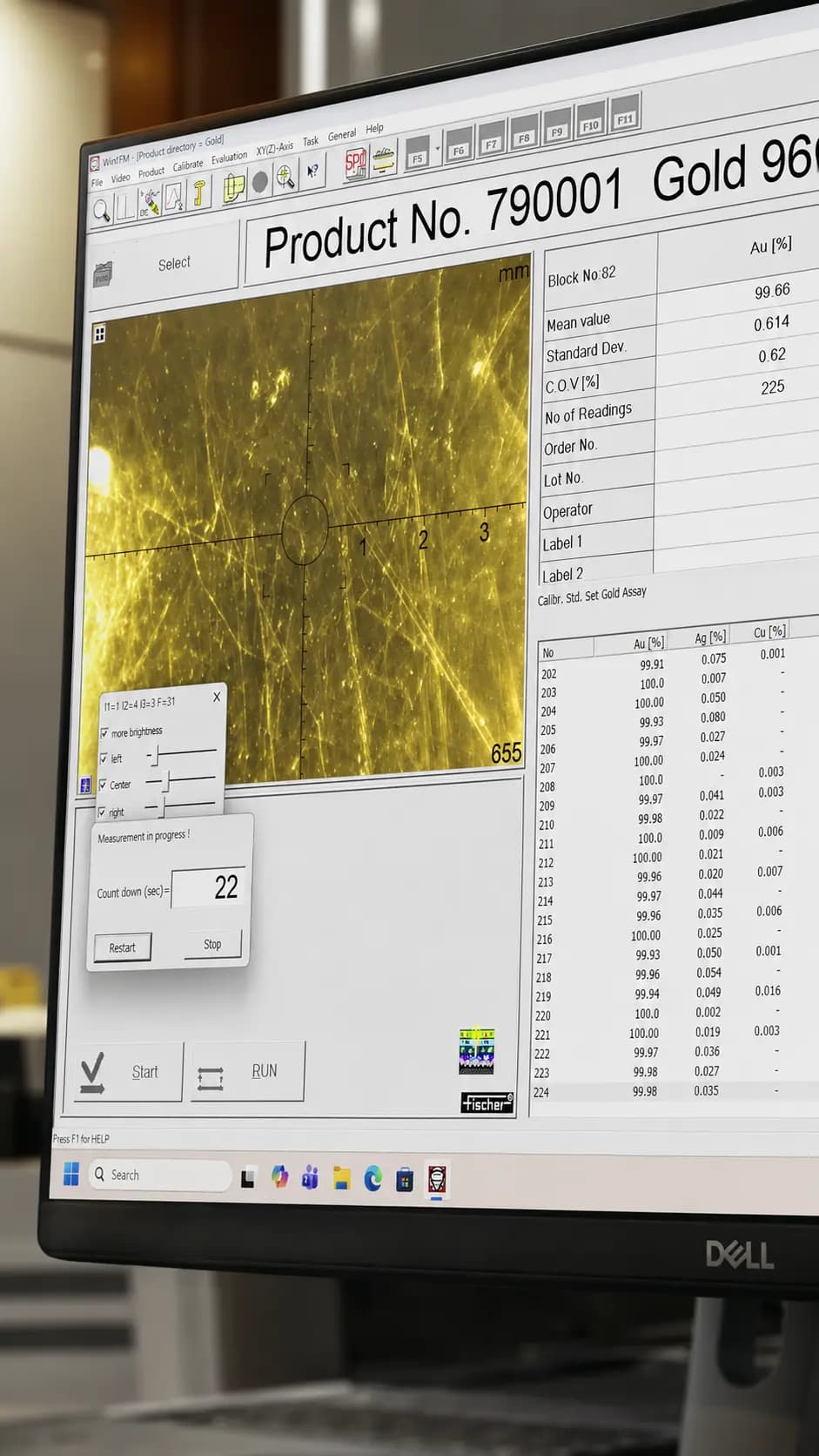
Task: Click the blue icon below the video image
Action: click(x=85, y=785)
